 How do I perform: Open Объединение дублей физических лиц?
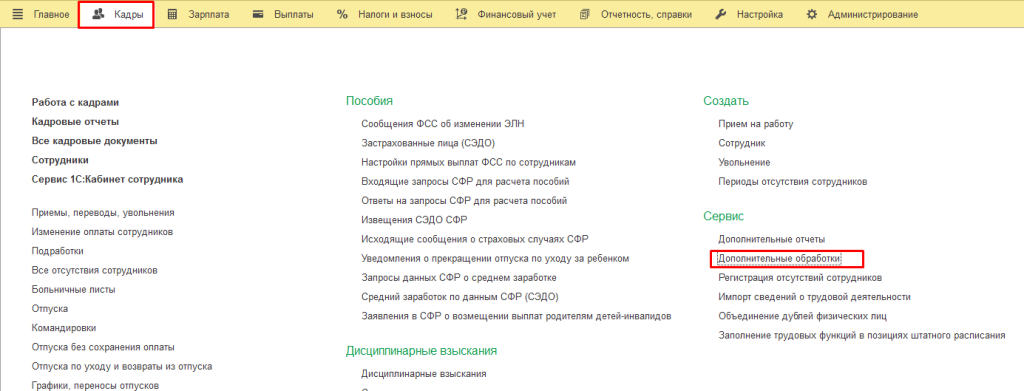click(803, 316)
